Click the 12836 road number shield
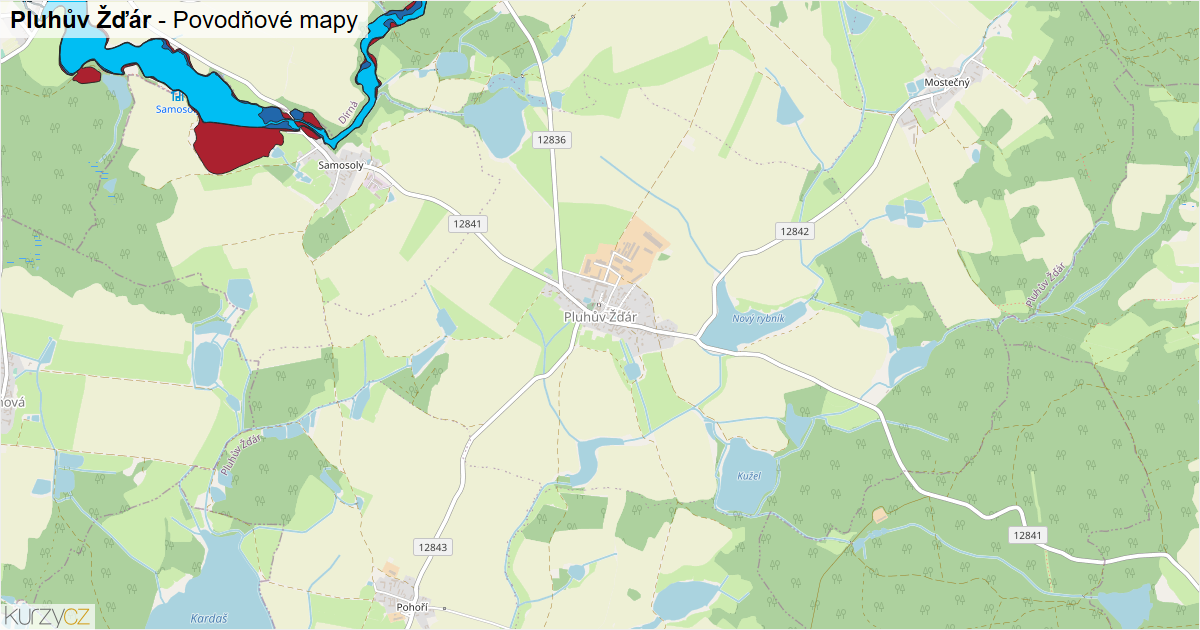This screenshot has height=630, width=1200. [551, 140]
